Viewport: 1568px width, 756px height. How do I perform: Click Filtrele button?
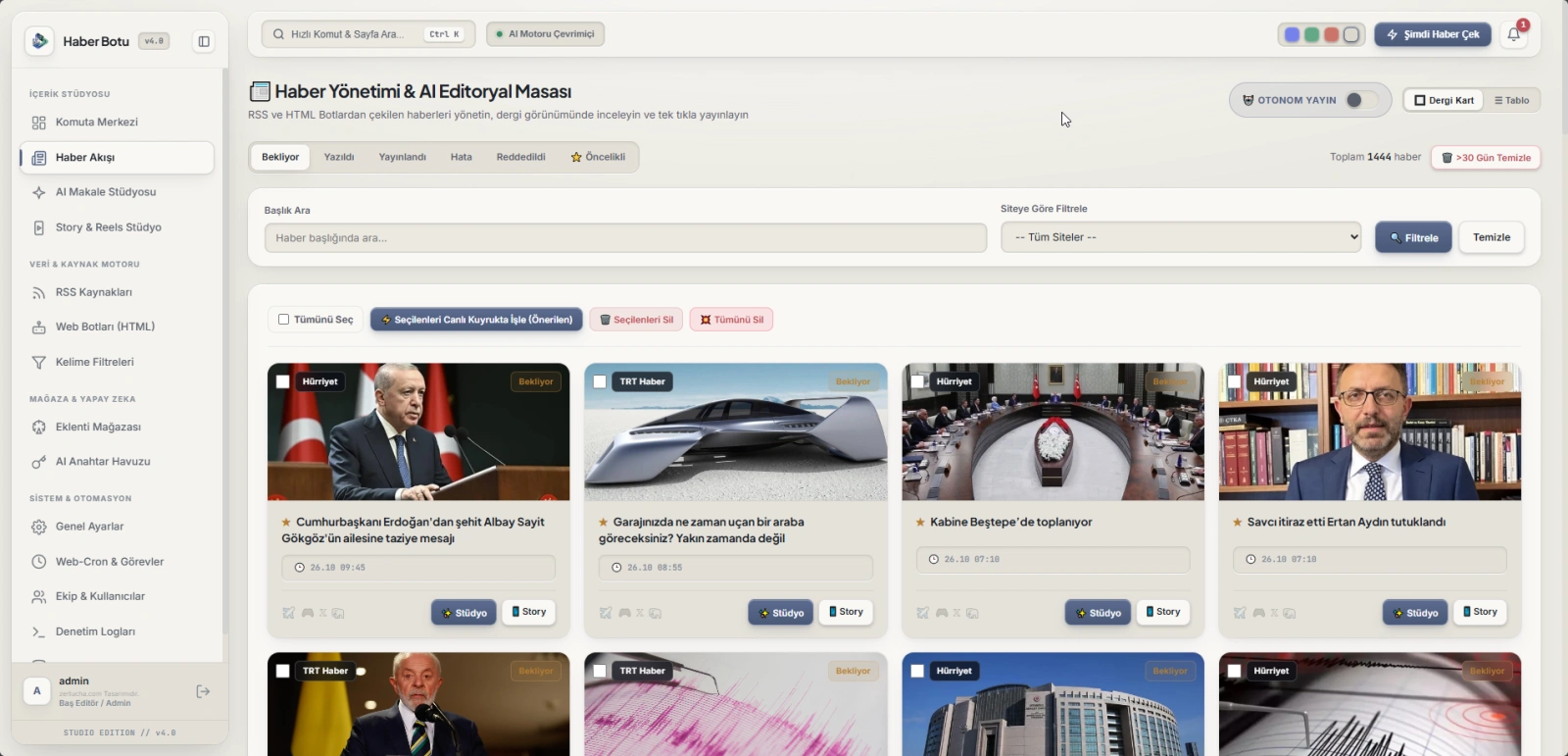[x=1413, y=237]
